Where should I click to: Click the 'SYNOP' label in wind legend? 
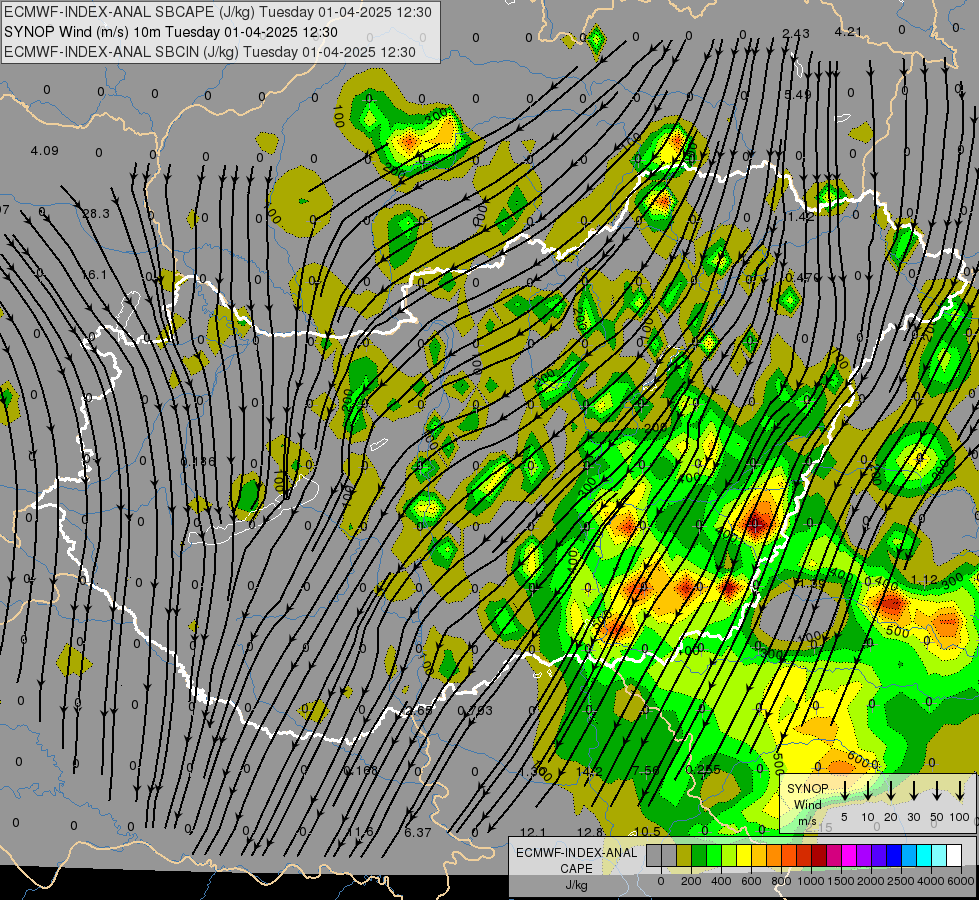[807, 788]
